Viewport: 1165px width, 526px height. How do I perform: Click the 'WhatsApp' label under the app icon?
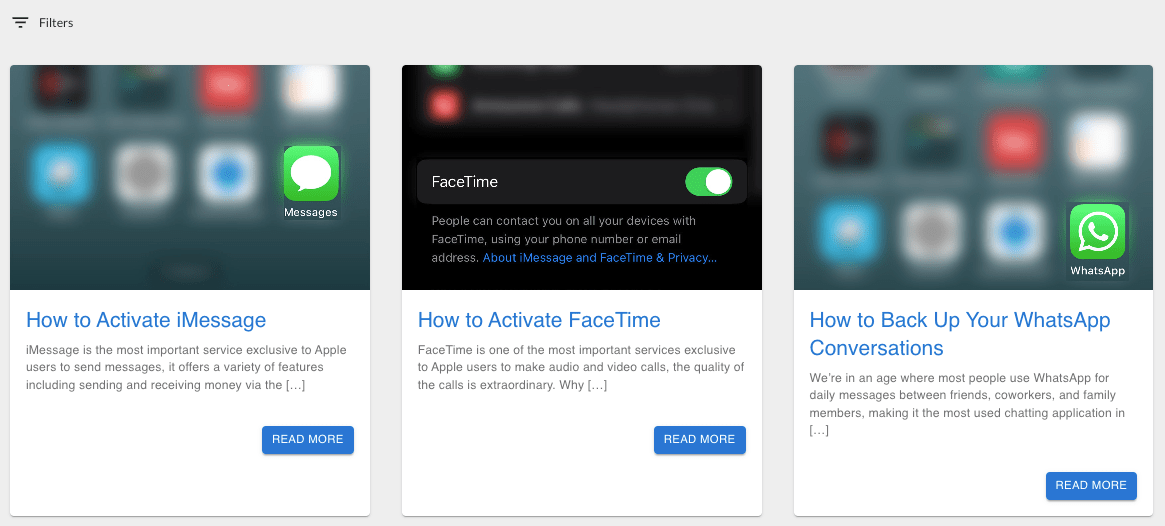(1097, 270)
